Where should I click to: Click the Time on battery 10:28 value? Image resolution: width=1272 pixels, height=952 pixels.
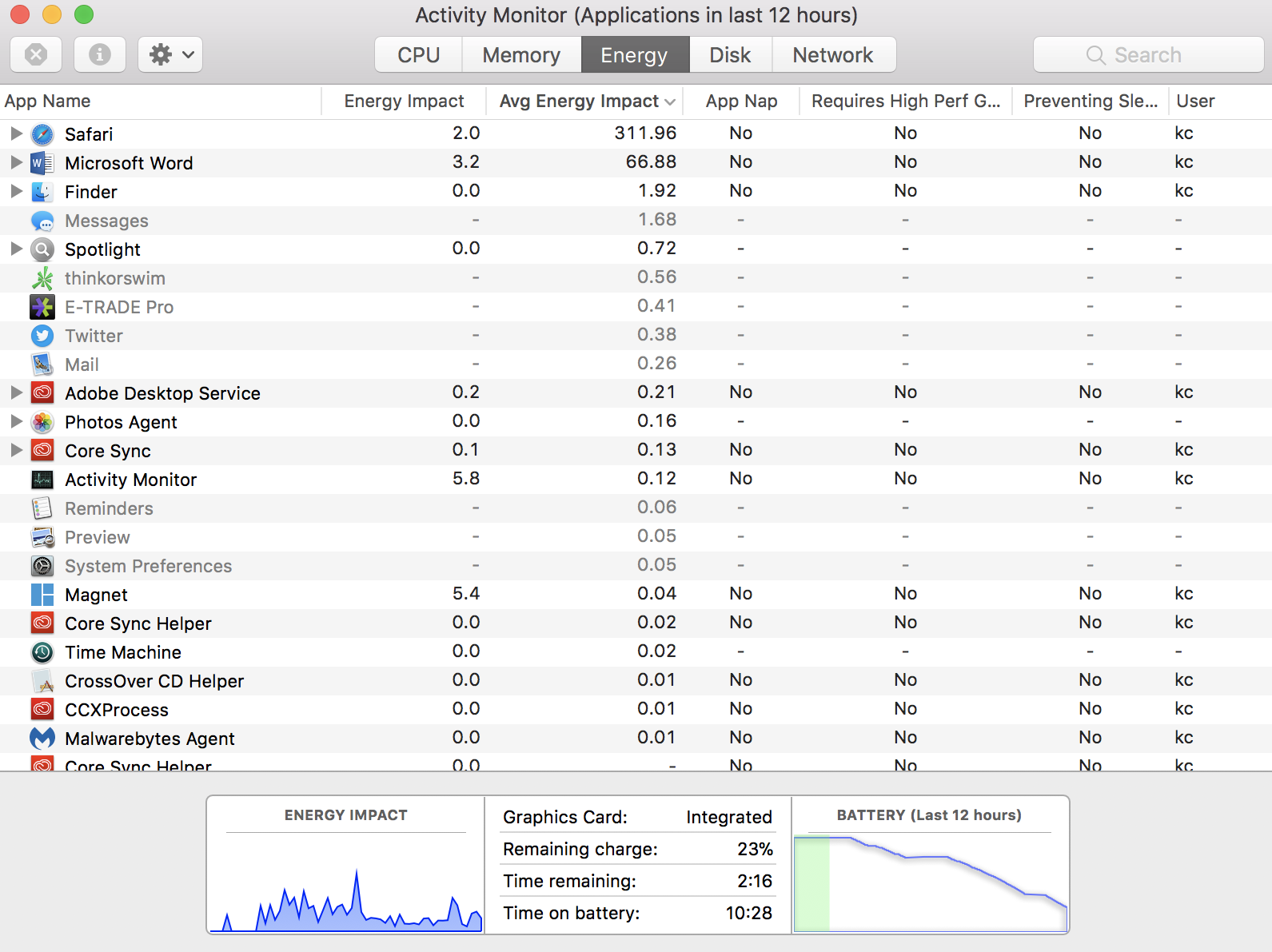coord(749,913)
